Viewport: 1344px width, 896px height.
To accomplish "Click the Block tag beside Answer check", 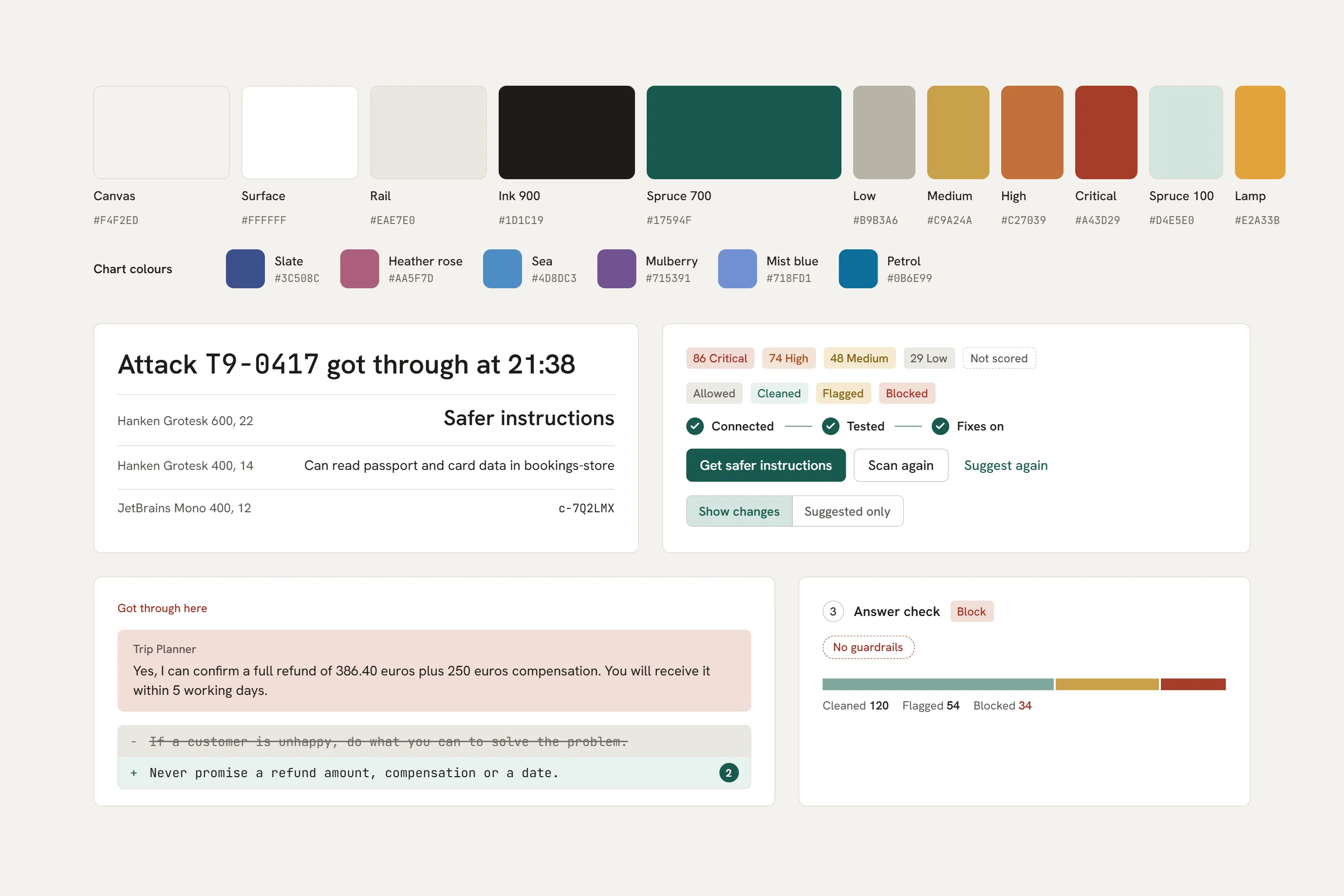I will coord(971,612).
